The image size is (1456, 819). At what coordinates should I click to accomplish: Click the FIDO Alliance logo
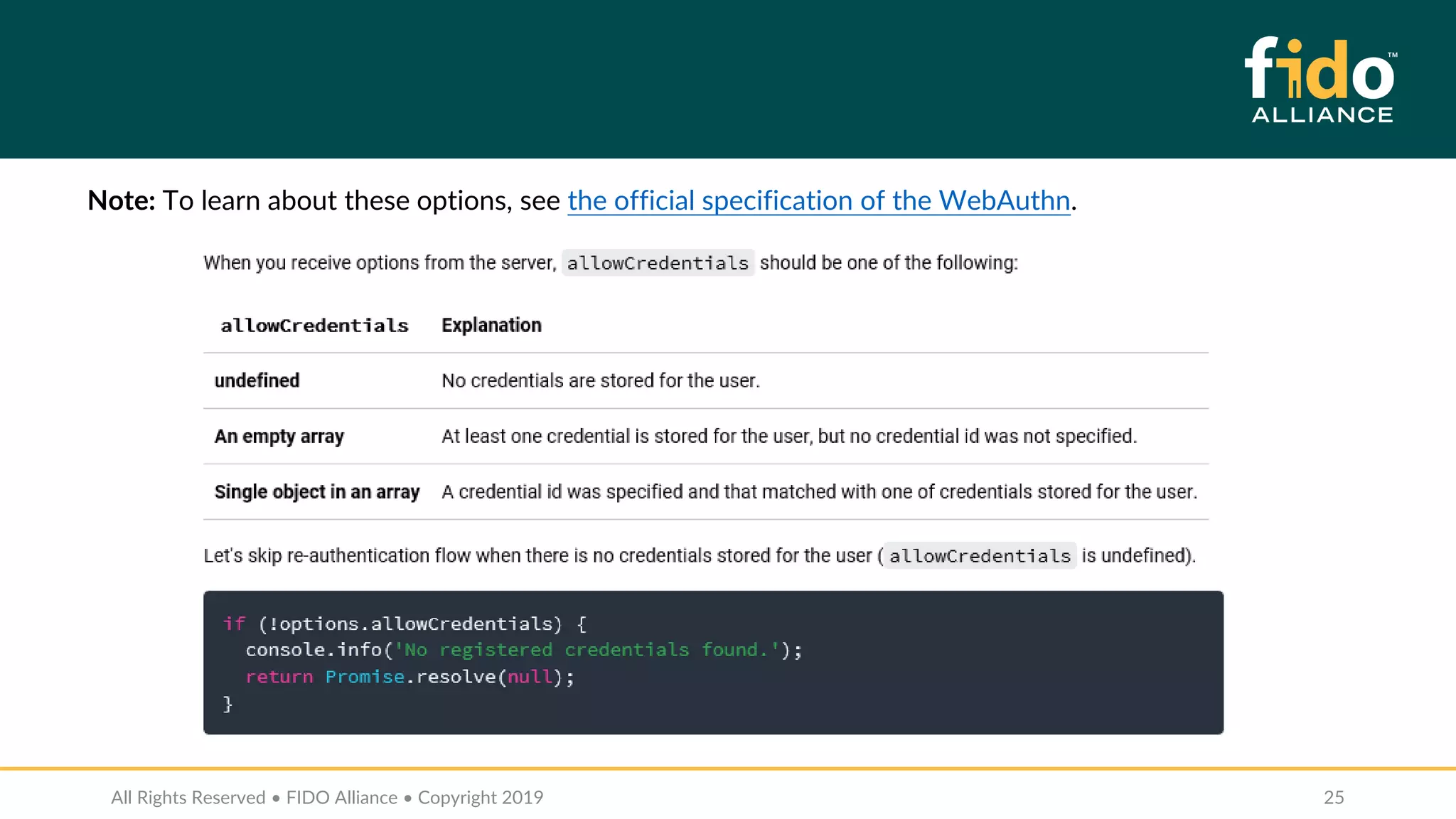[1322, 80]
